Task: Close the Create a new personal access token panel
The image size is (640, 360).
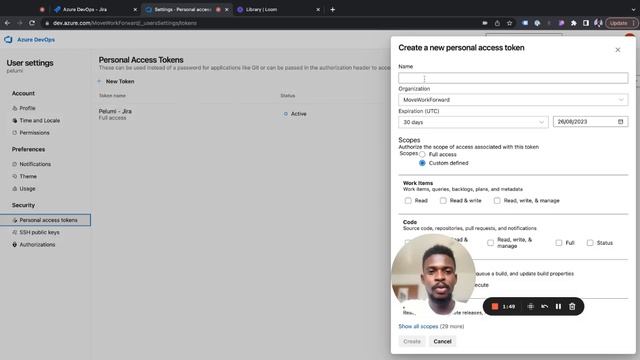Action: click(618, 50)
